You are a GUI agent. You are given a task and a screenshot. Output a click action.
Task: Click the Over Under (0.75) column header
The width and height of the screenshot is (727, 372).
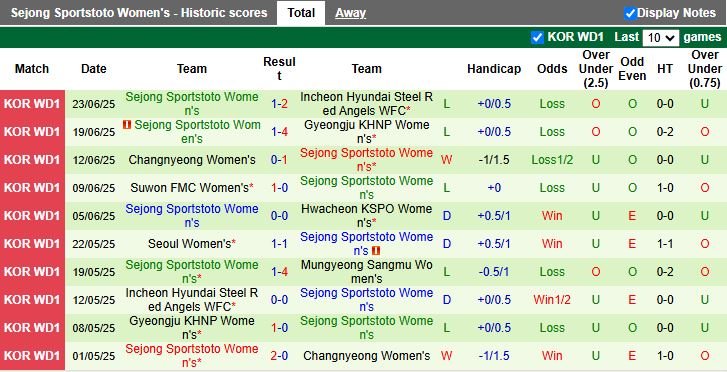(x=705, y=69)
